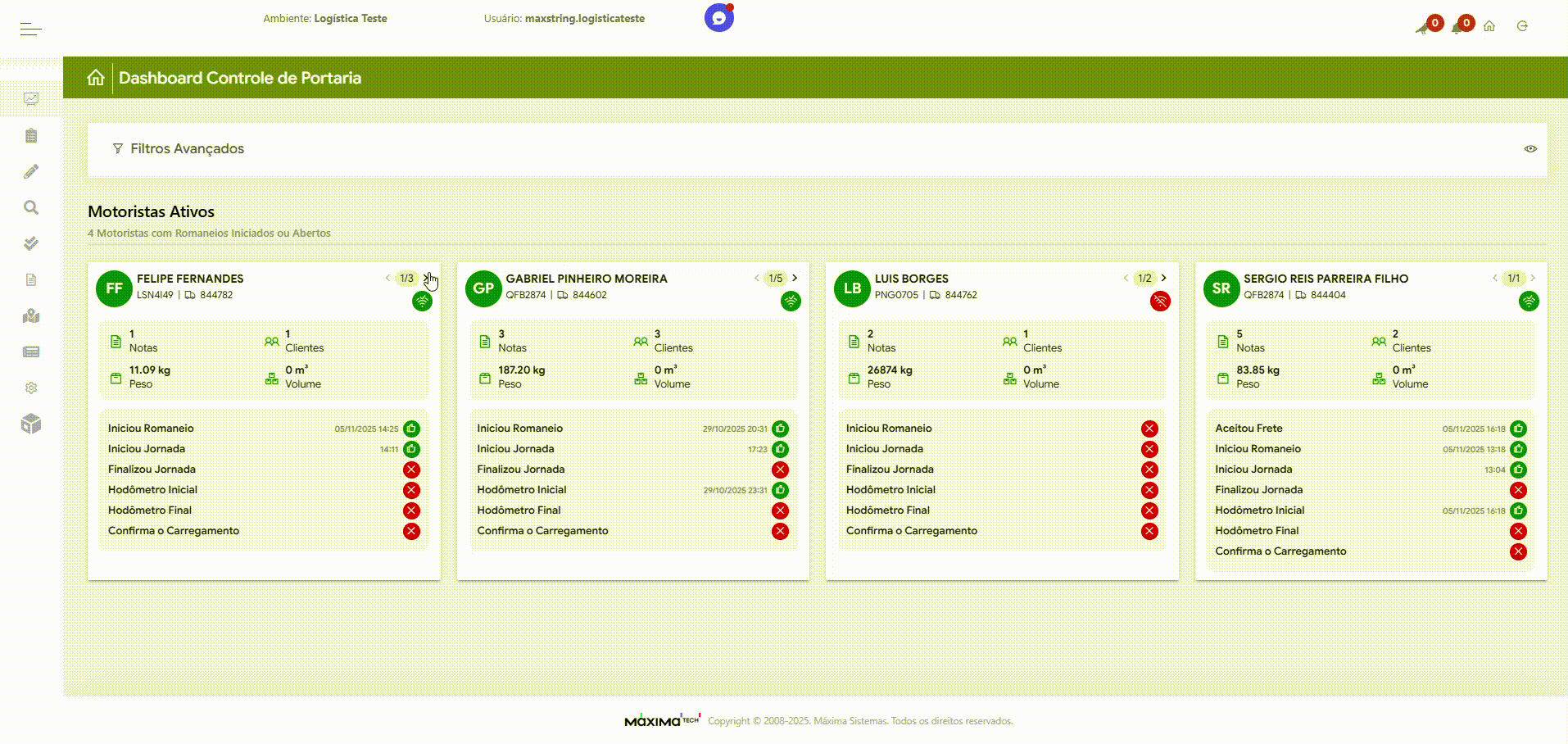Click the top-right home icon
The width and height of the screenshot is (1568, 744).
pyautogui.click(x=1489, y=26)
